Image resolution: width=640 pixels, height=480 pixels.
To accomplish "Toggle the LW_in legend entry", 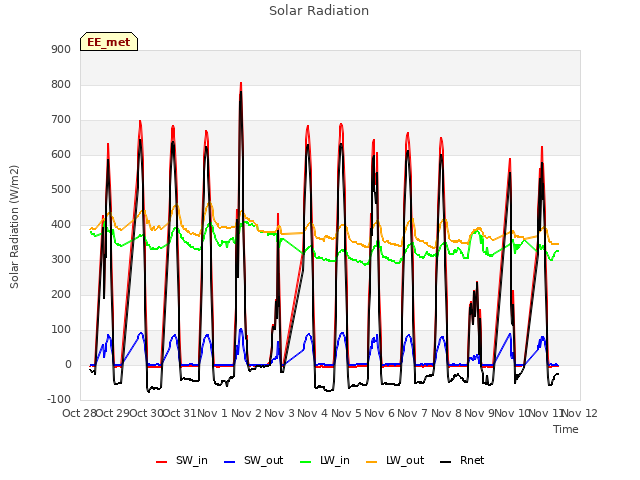I will [325, 460].
